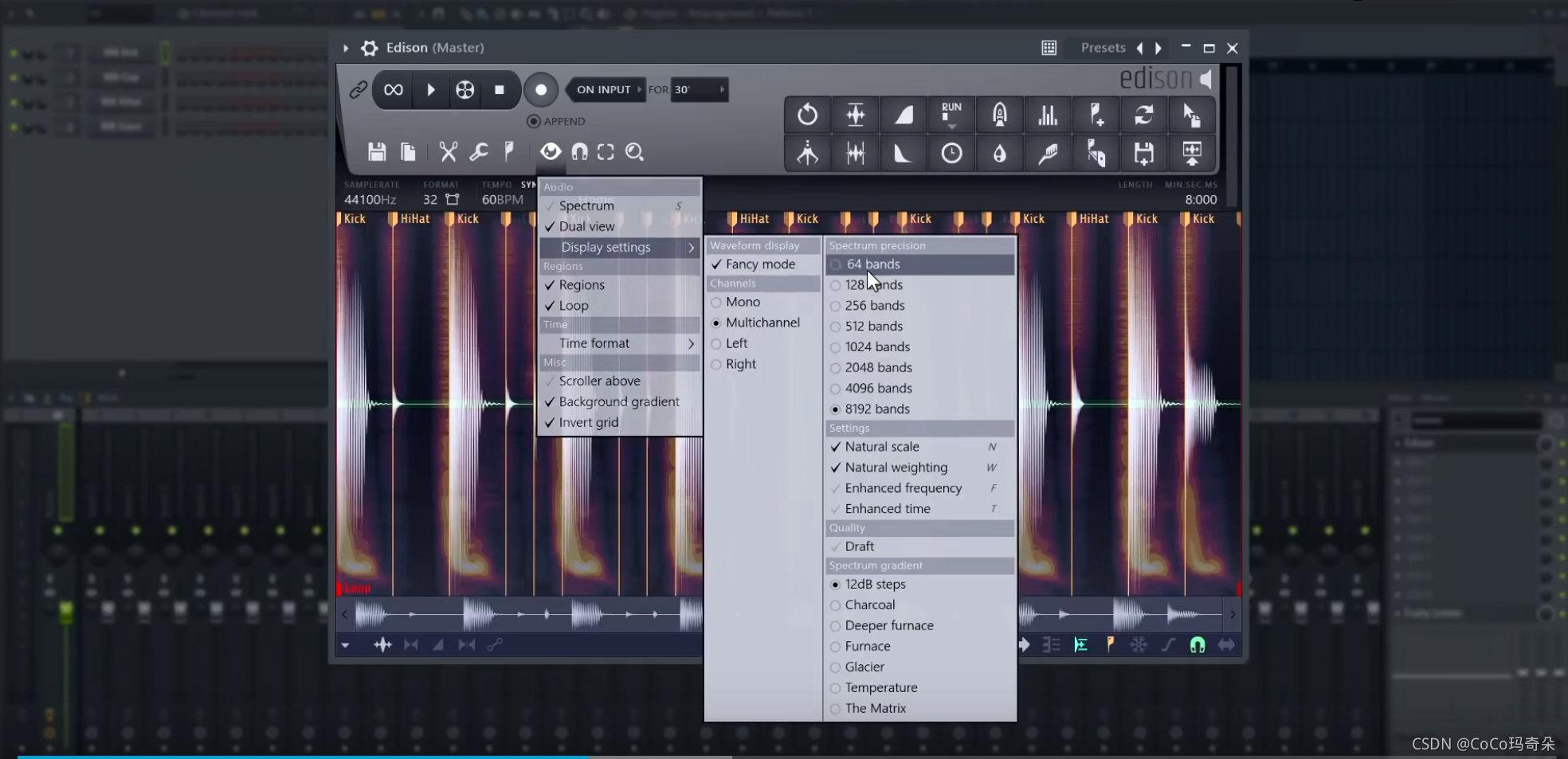Open the FOR 30' duration dropdown
Image resolution: width=1568 pixels, height=759 pixels.
coord(700,89)
